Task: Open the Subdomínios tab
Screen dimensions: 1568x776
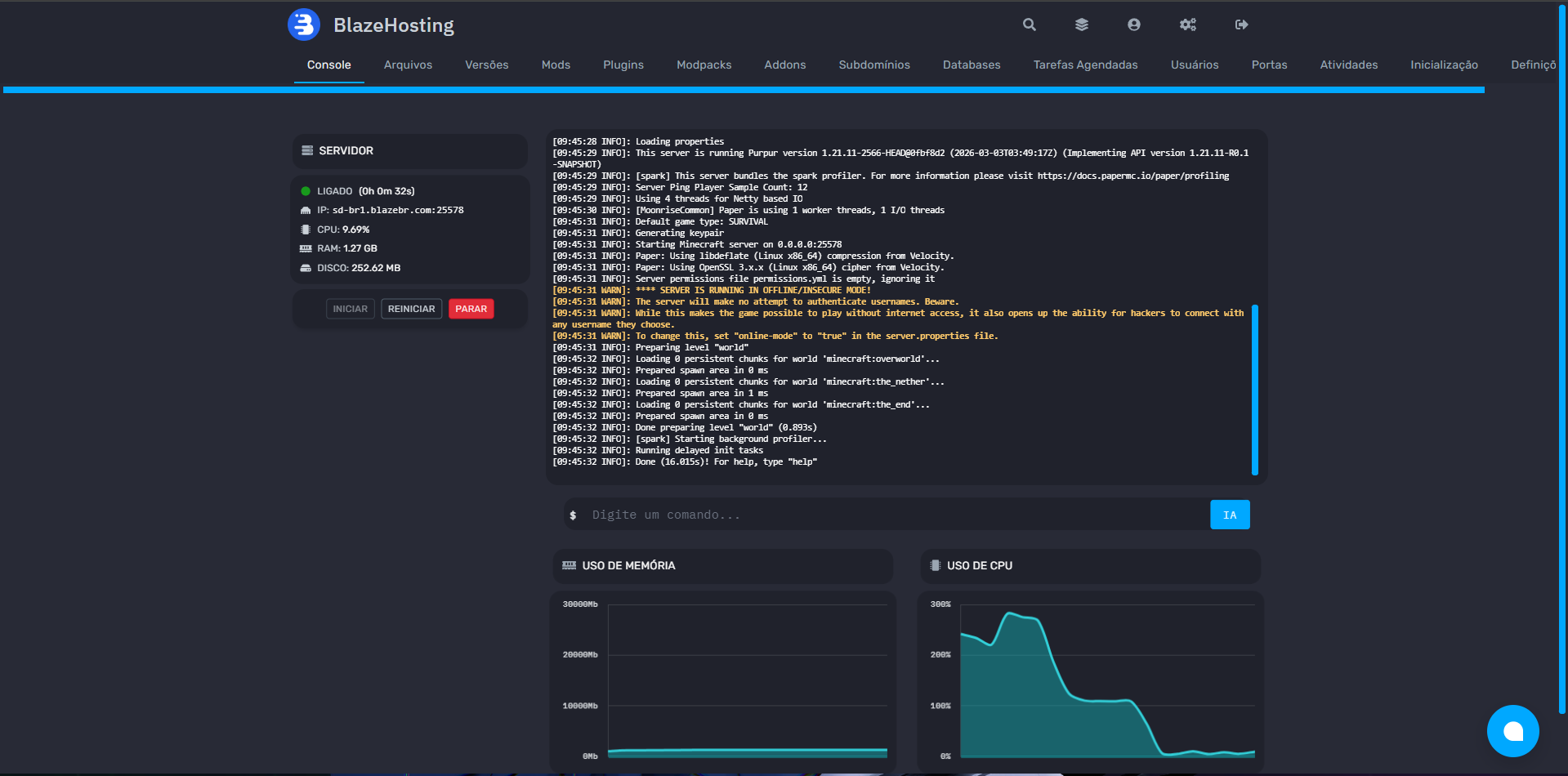Action: point(873,65)
